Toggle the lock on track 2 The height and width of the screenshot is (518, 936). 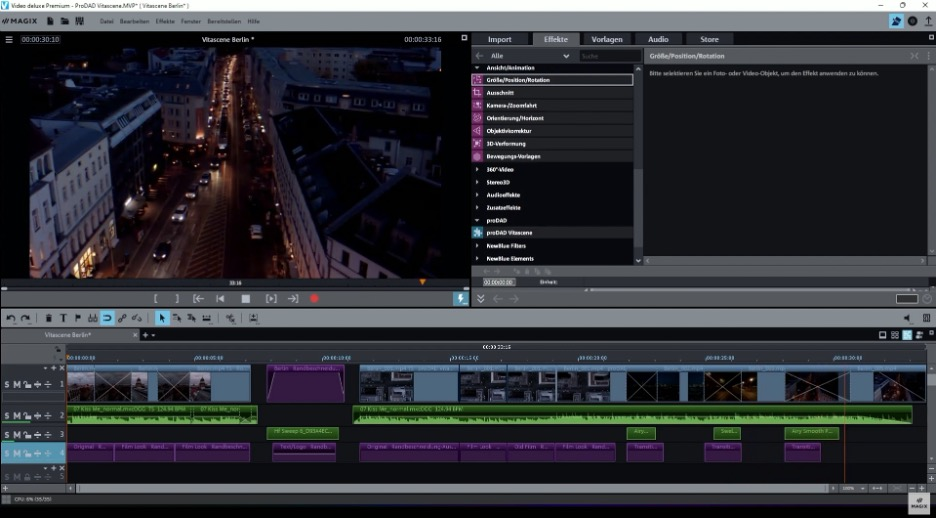[27, 415]
